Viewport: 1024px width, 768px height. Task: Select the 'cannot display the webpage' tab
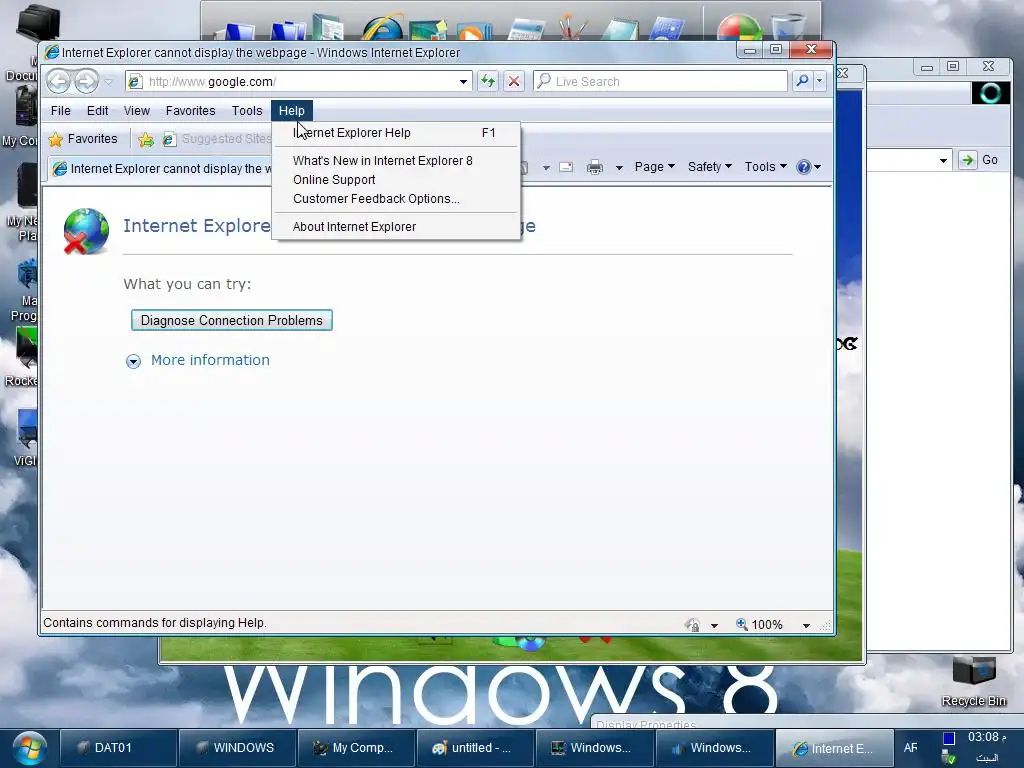click(161, 168)
